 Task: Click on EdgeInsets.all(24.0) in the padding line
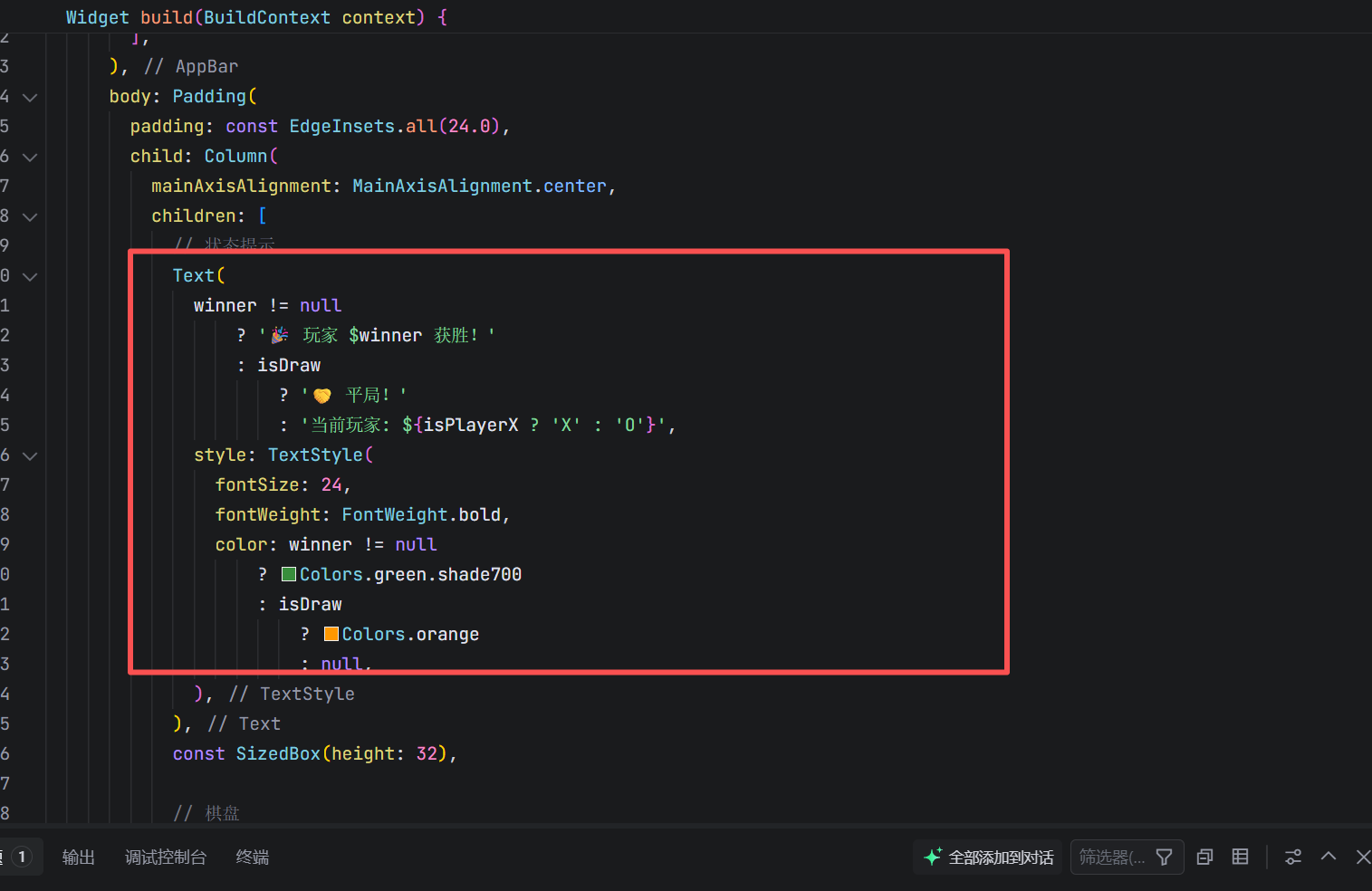point(394,126)
